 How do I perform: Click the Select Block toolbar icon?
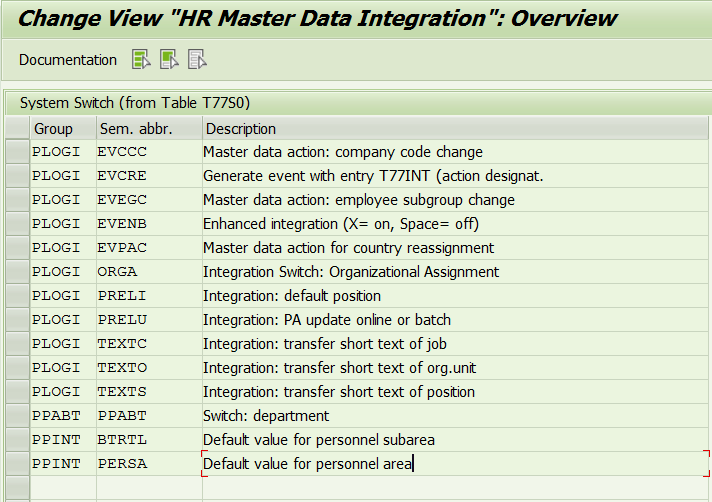coord(169,60)
